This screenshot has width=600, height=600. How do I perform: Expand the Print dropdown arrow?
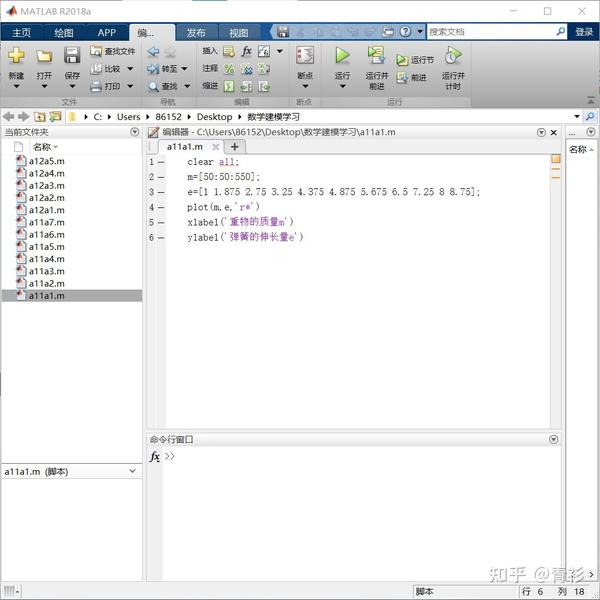coord(130,86)
